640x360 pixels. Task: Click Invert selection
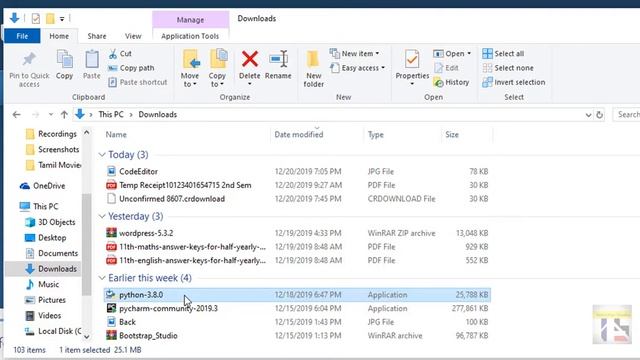(x=514, y=82)
